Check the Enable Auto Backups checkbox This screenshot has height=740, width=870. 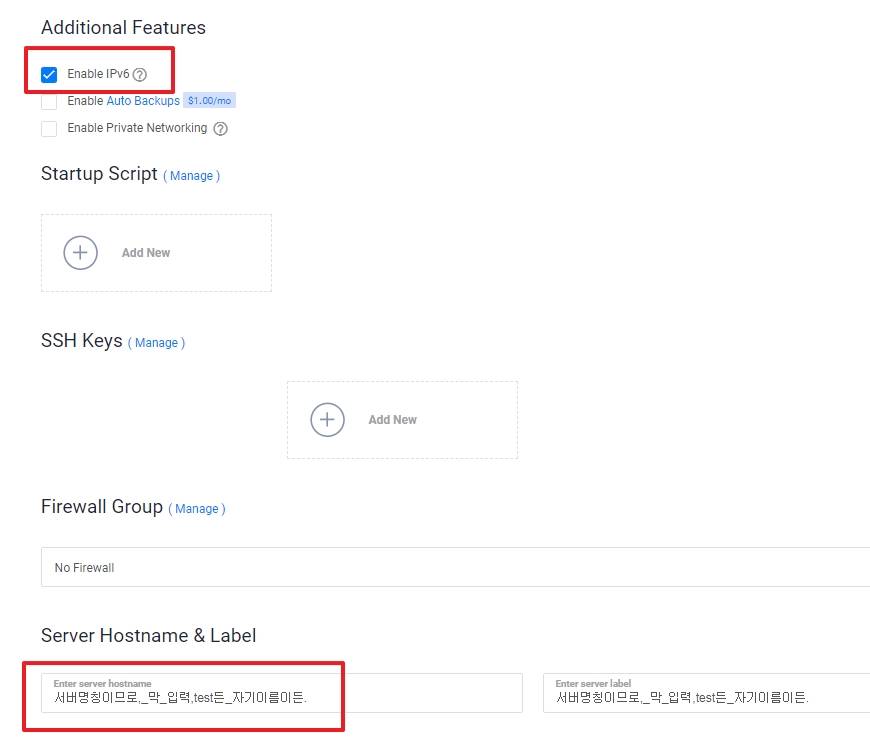tap(49, 102)
